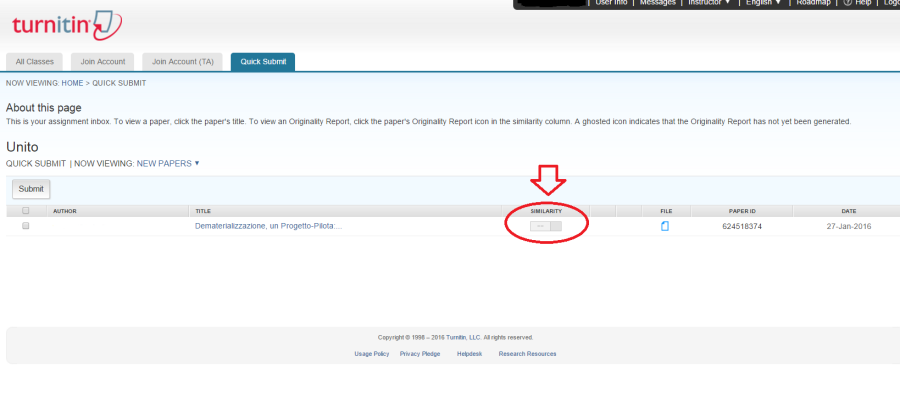Screen dimensions: 900x396
Task: Expand the NEW PAPERS viewing dropdown
Action: [168, 164]
